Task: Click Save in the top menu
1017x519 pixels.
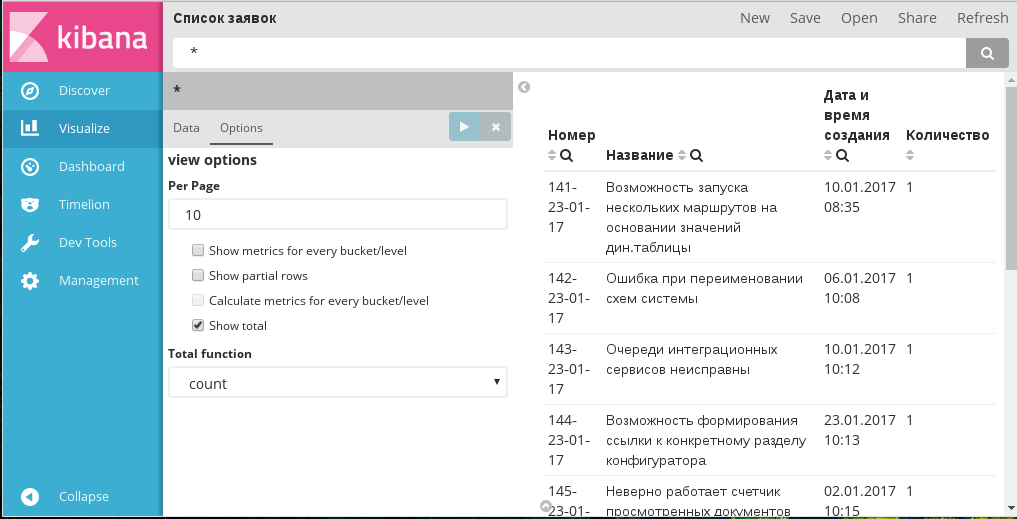Action: (805, 18)
